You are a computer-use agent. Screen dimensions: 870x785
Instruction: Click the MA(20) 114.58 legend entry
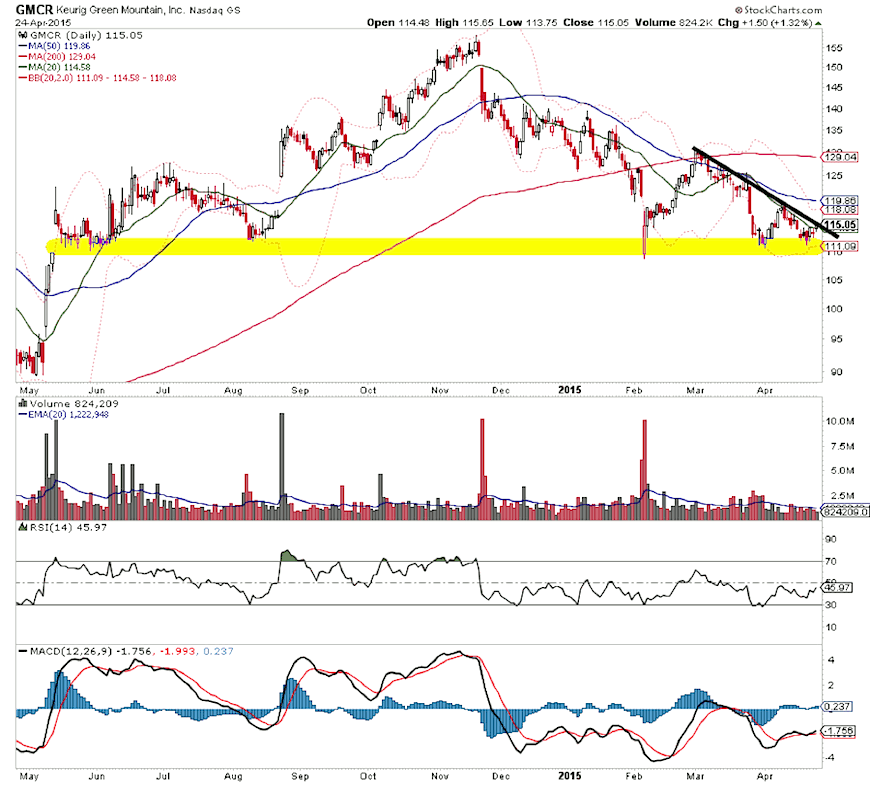point(54,67)
